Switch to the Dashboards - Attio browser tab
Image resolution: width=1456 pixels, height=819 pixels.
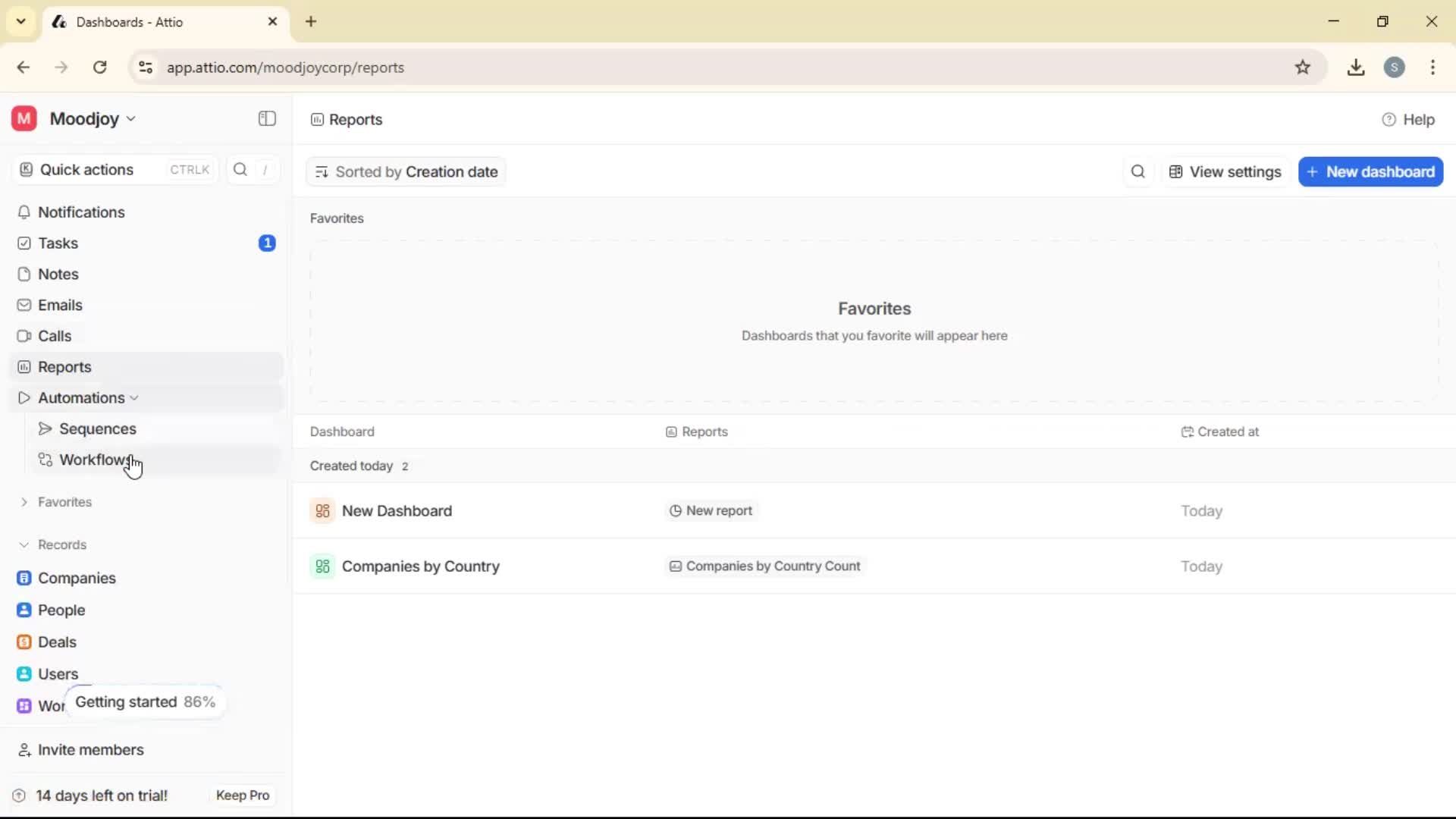(x=152, y=22)
